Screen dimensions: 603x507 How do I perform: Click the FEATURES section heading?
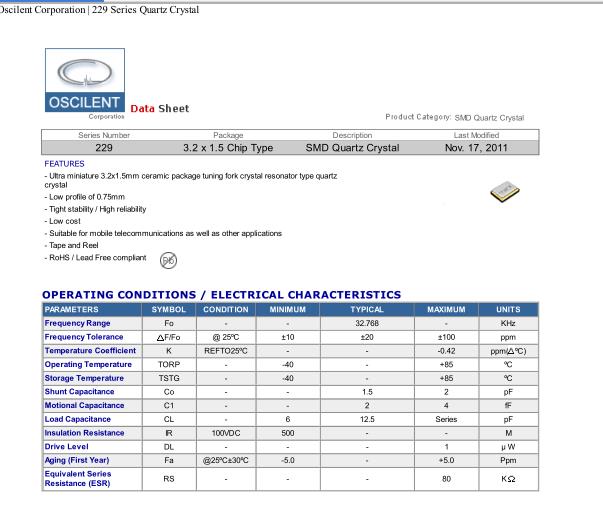(x=65, y=162)
